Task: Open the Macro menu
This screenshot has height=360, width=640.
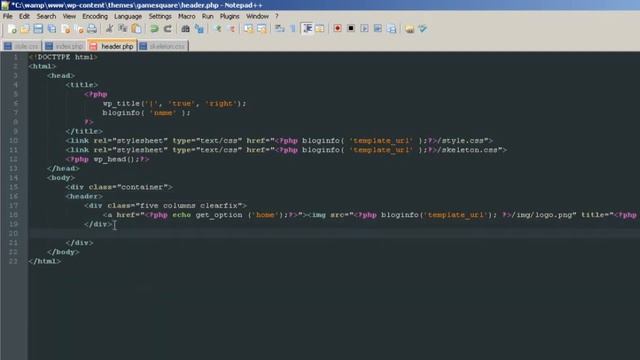Action: [x=187, y=16]
